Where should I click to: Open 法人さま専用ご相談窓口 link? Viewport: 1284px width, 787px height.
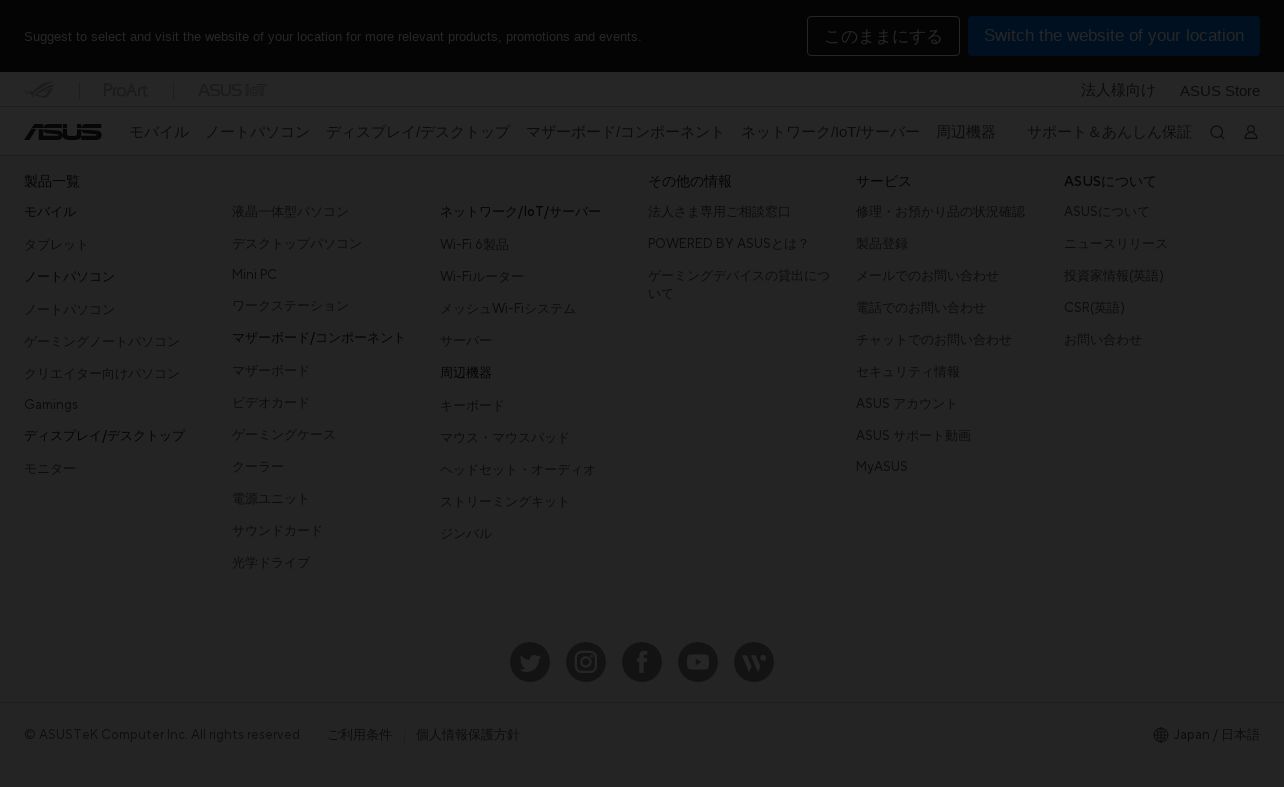719,212
